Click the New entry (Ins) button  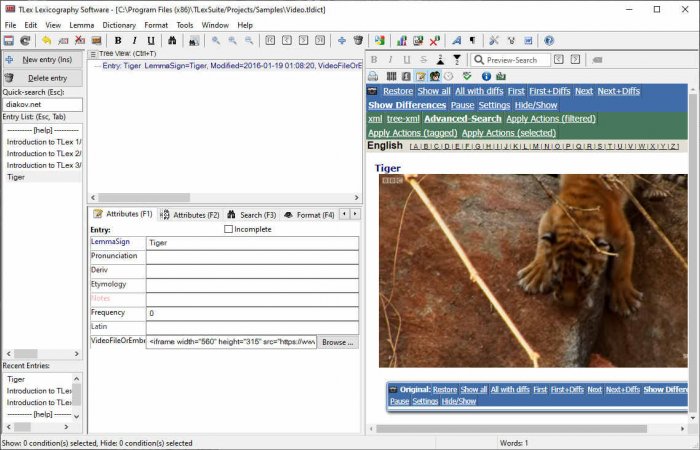pyautogui.click(x=42, y=60)
